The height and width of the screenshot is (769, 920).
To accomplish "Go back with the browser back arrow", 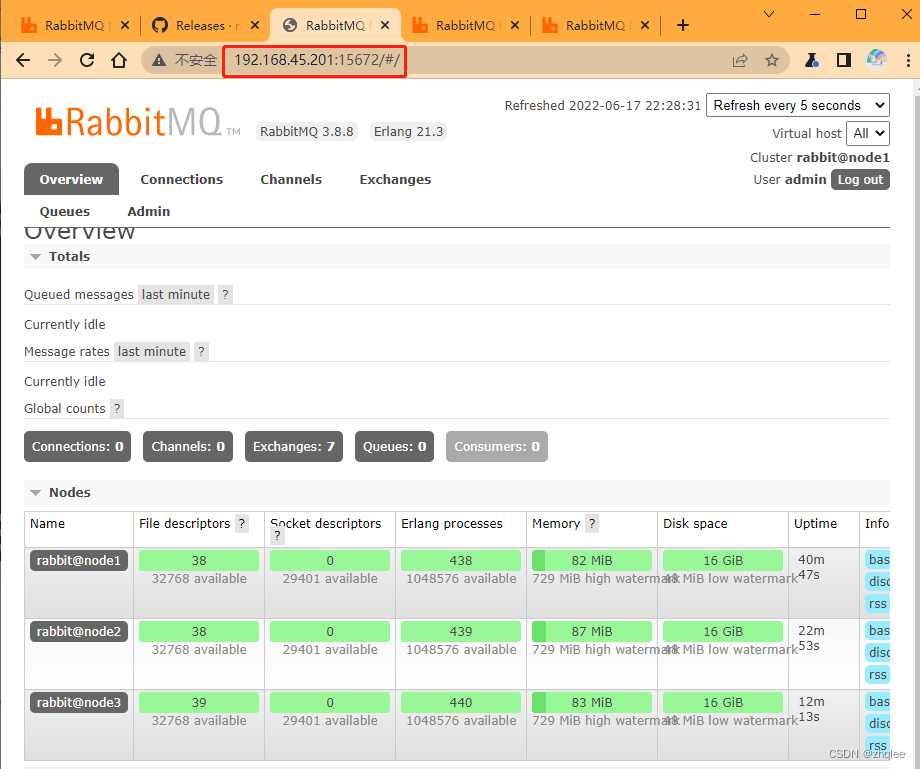I will [23, 60].
